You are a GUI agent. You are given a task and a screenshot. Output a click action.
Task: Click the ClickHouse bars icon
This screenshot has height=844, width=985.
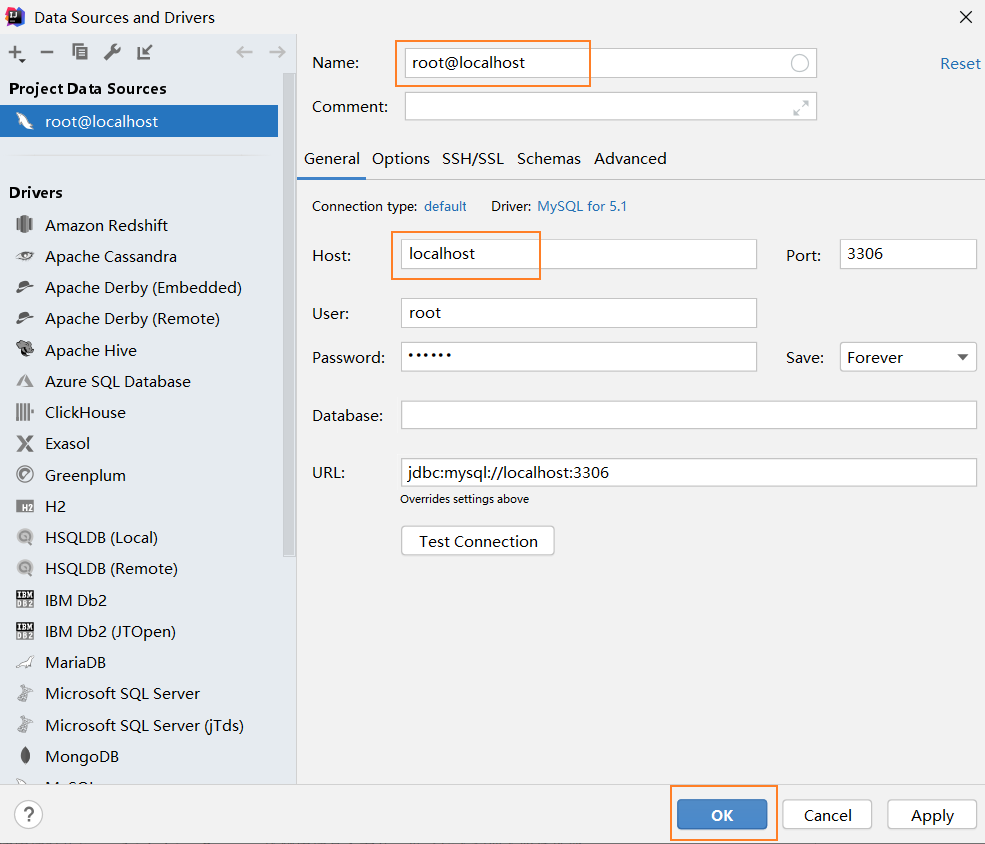24,412
